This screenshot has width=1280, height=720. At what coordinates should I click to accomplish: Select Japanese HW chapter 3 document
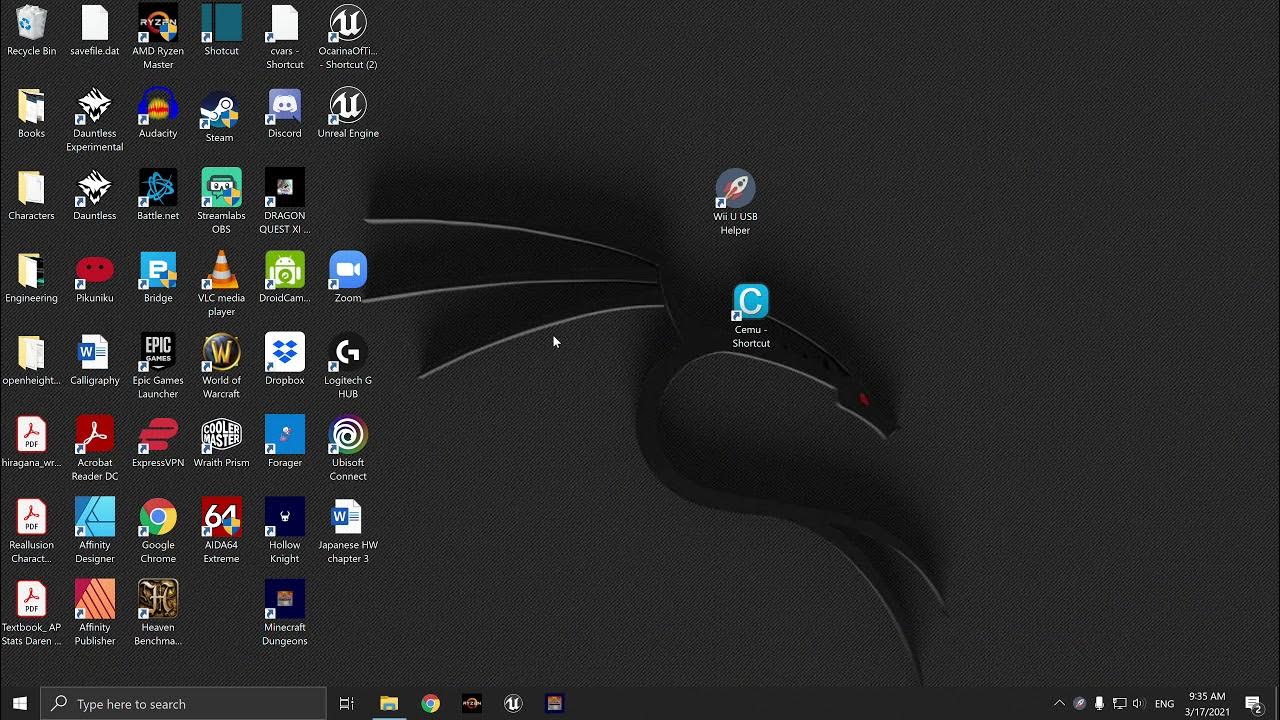(x=348, y=532)
